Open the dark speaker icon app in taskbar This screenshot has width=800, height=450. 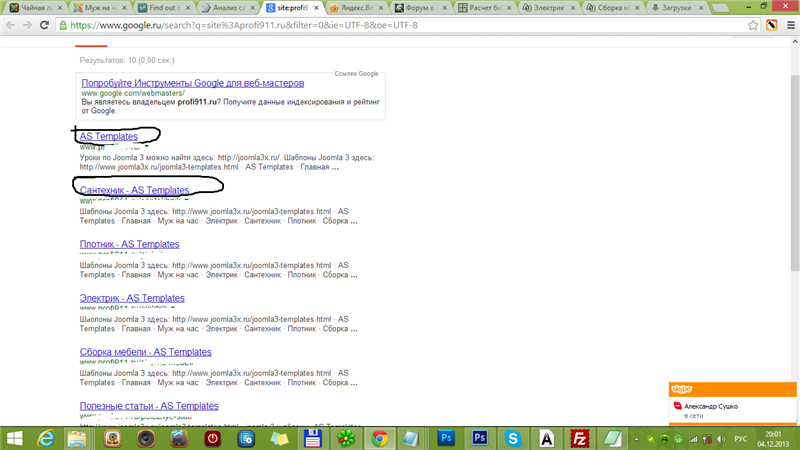tap(145, 439)
